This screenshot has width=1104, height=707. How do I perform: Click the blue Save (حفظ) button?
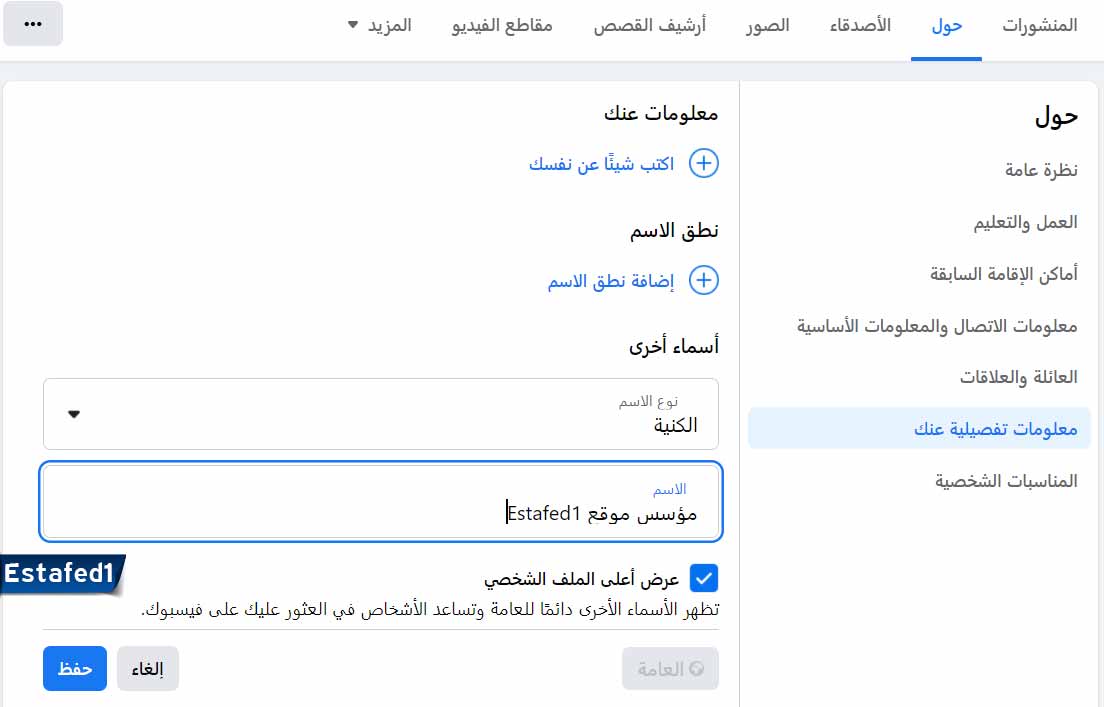tap(74, 669)
